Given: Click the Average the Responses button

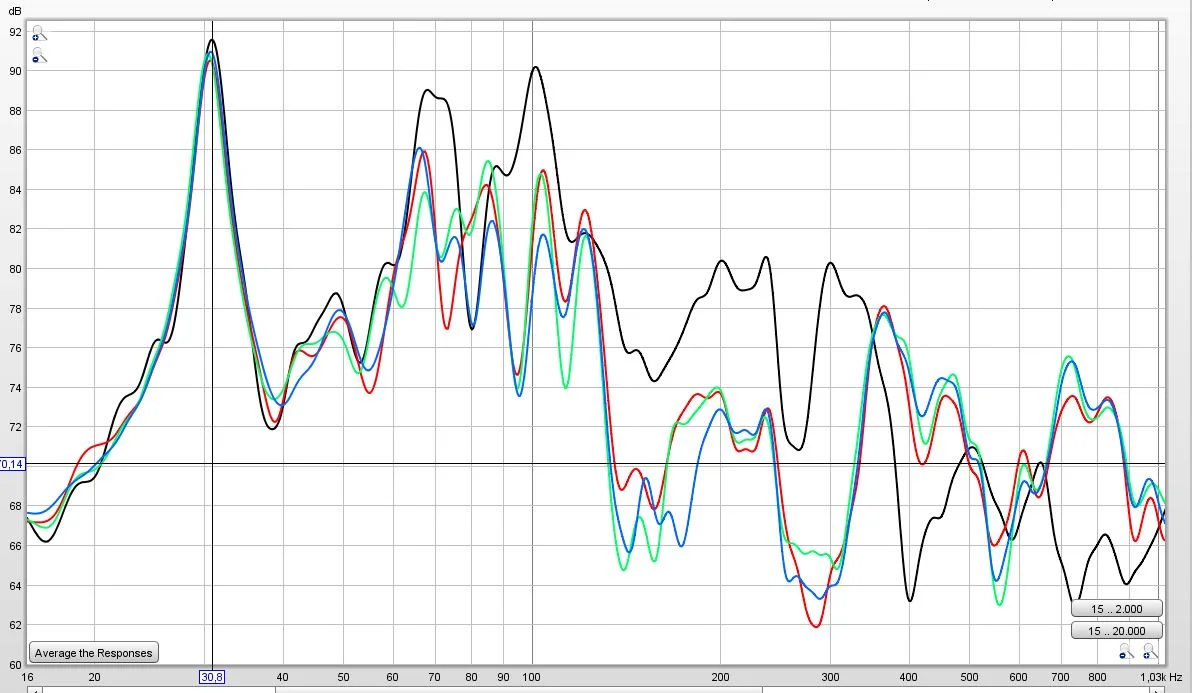Looking at the screenshot, I should [94, 653].
